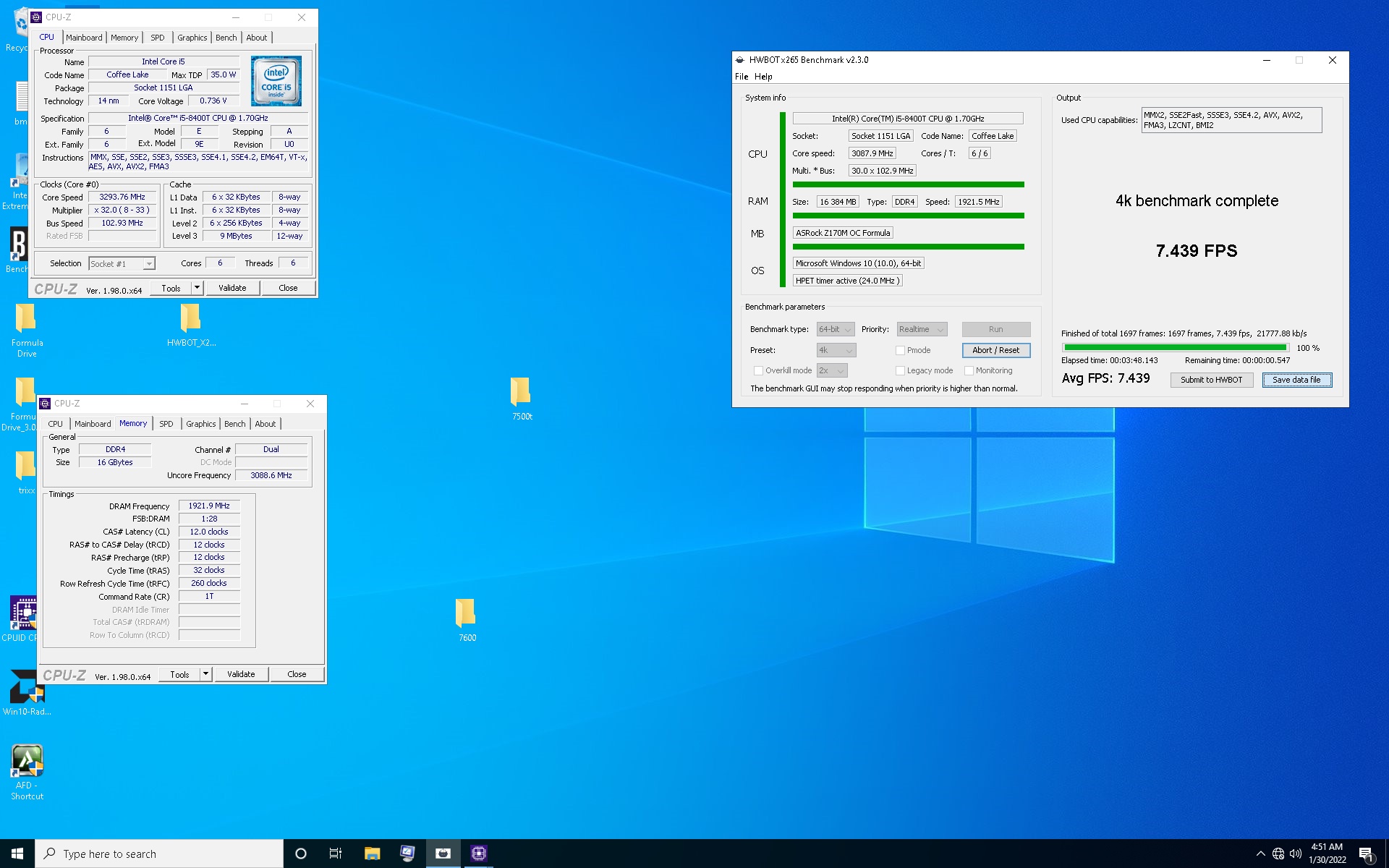
Task: Click the Used CPU capabilities text box
Action: tap(1231, 120)
